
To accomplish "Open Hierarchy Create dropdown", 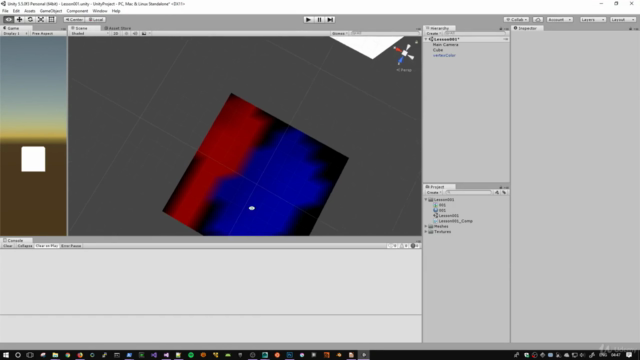I will [x=433, y=33].
